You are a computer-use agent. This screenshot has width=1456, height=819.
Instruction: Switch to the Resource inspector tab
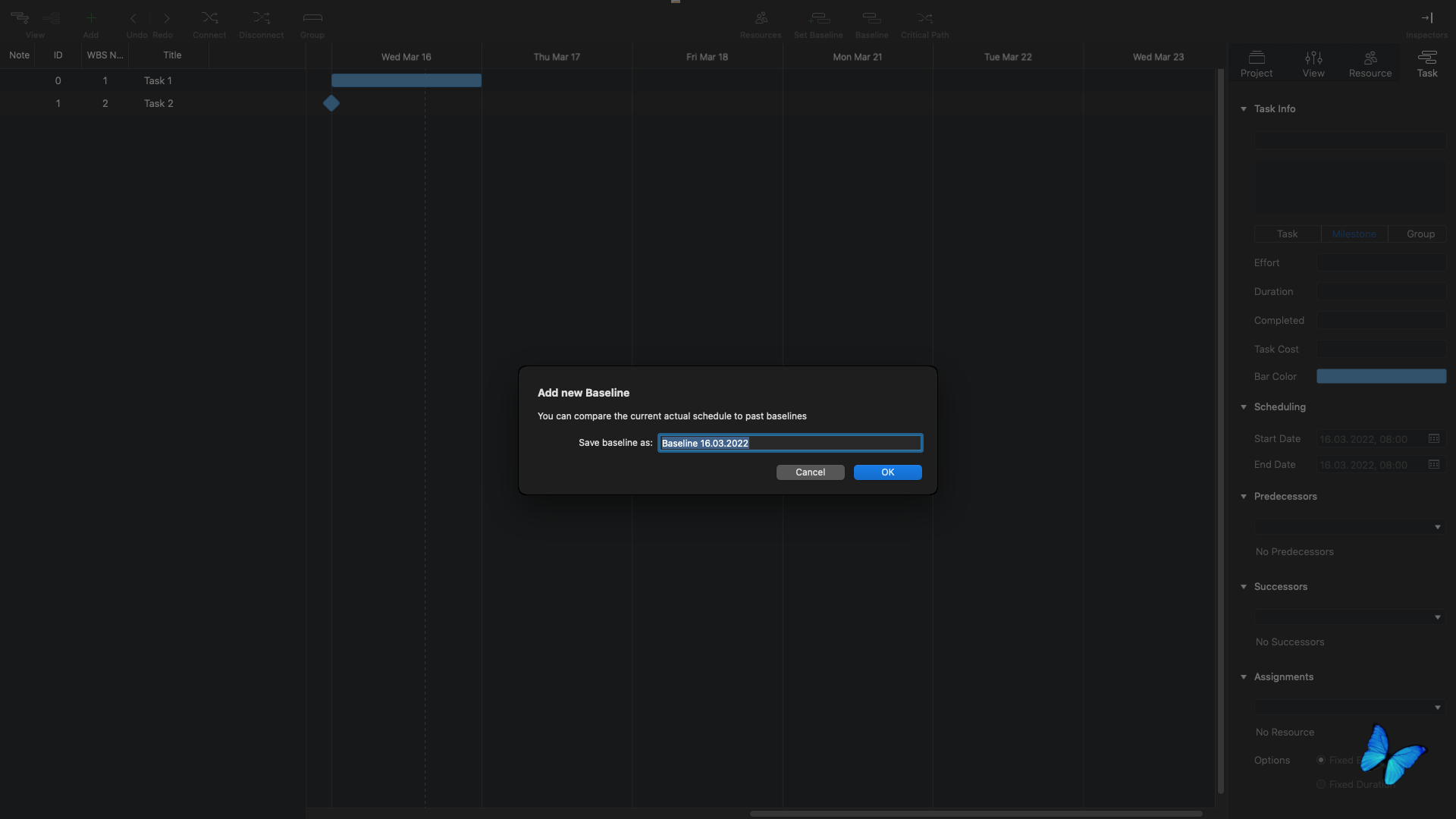[x=1370, y=64]
